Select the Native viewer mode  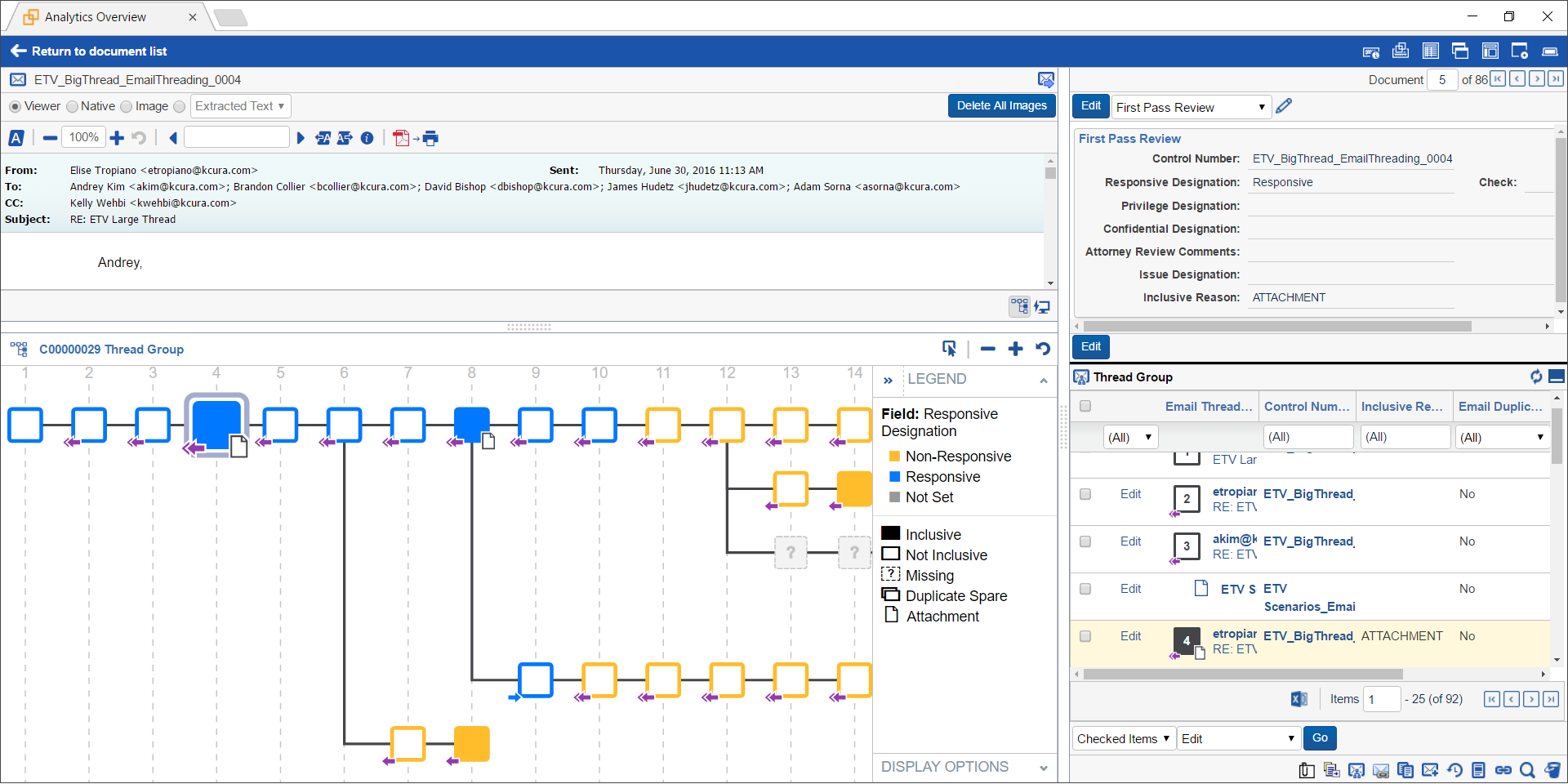[73, 106]
